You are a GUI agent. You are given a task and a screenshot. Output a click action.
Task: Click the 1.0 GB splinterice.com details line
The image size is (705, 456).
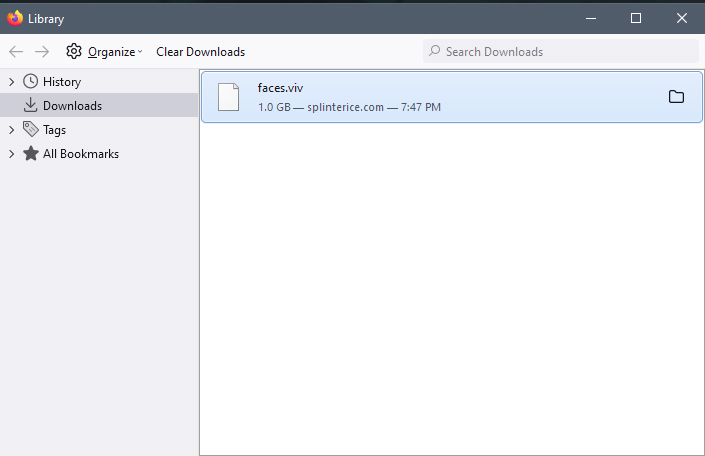tap(349, 107)
